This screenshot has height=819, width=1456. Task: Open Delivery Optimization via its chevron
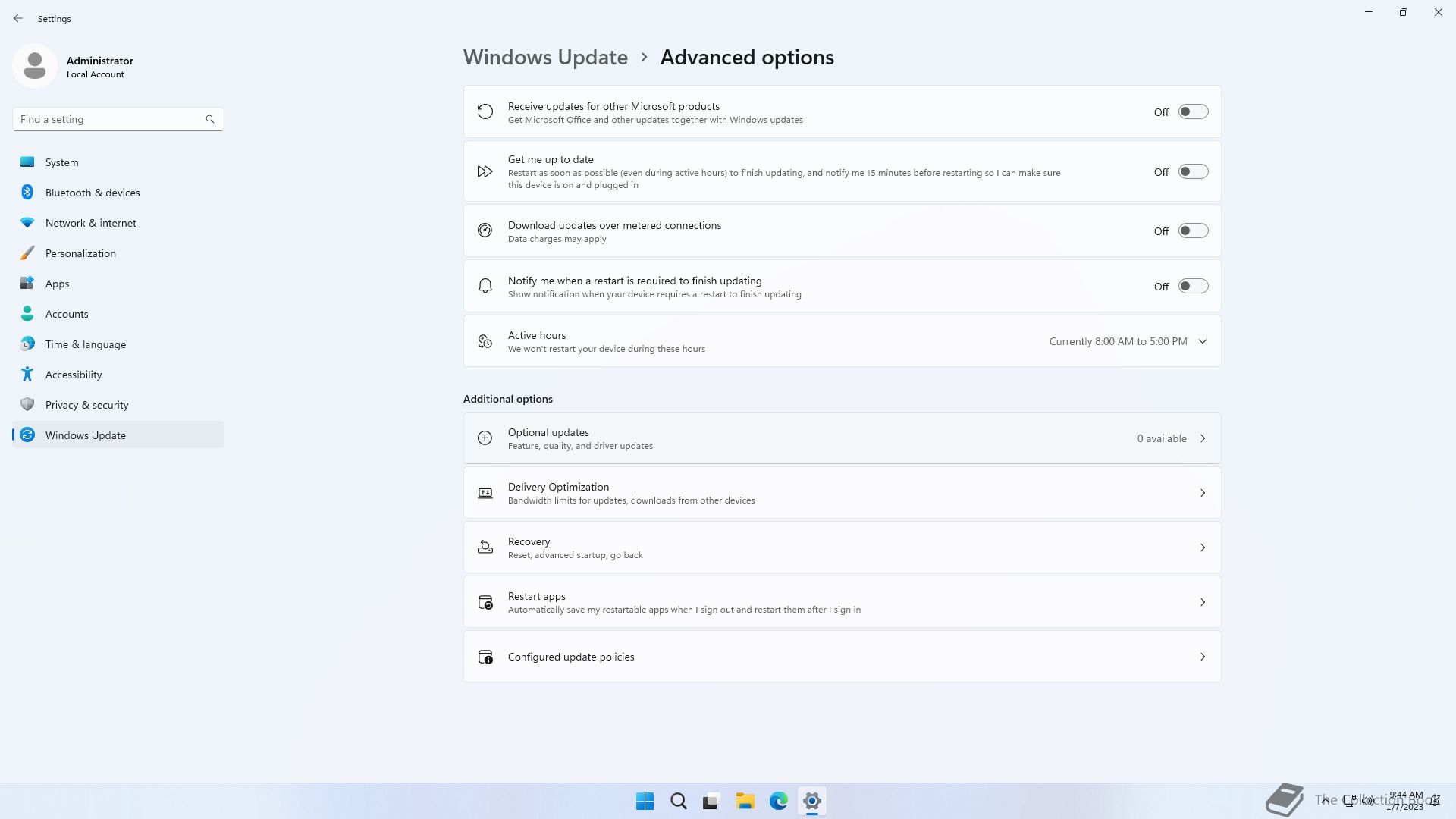(x=1203, y=493)
